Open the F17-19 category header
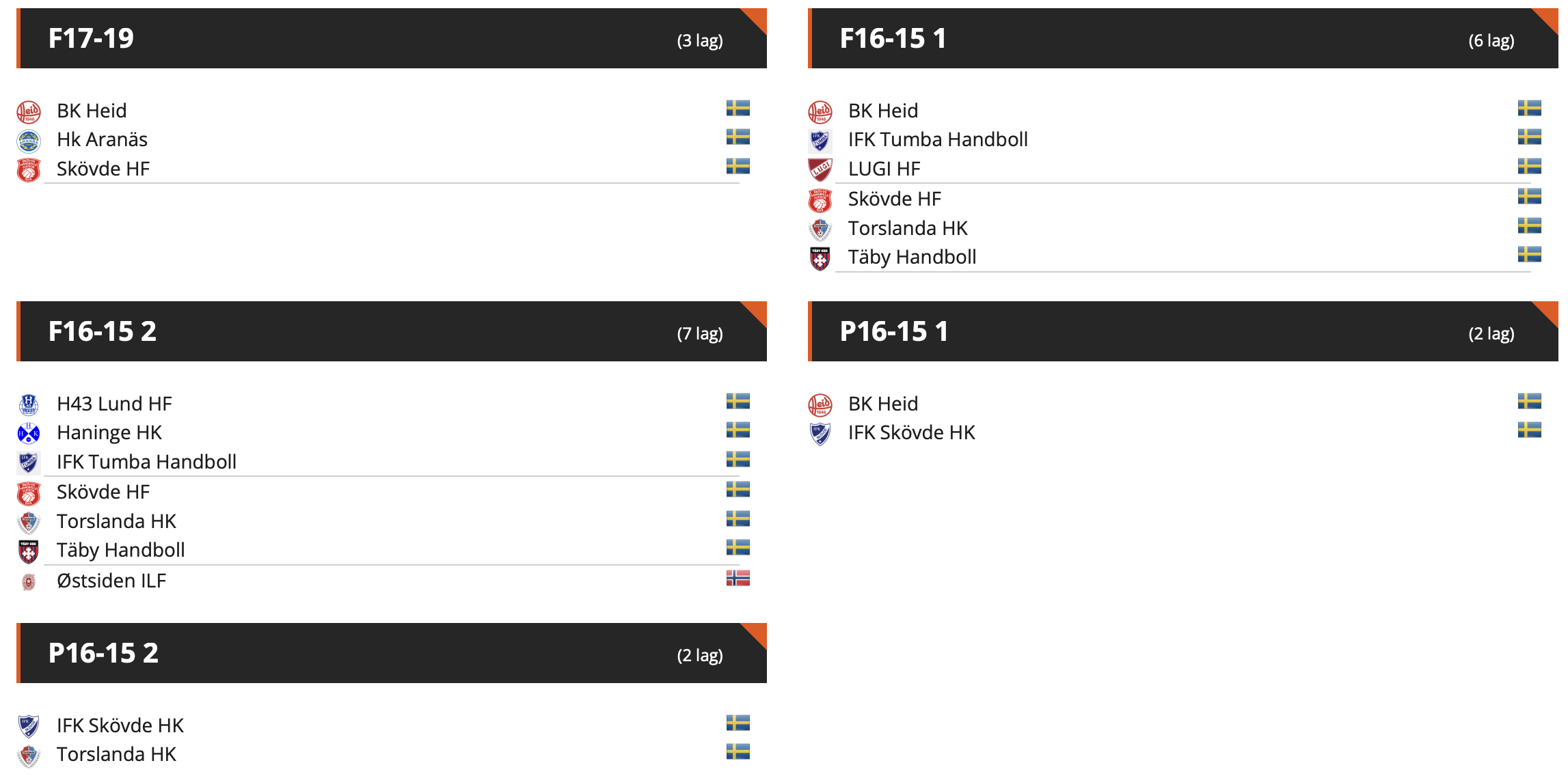1568x776 pixels. tap(392, 38)
